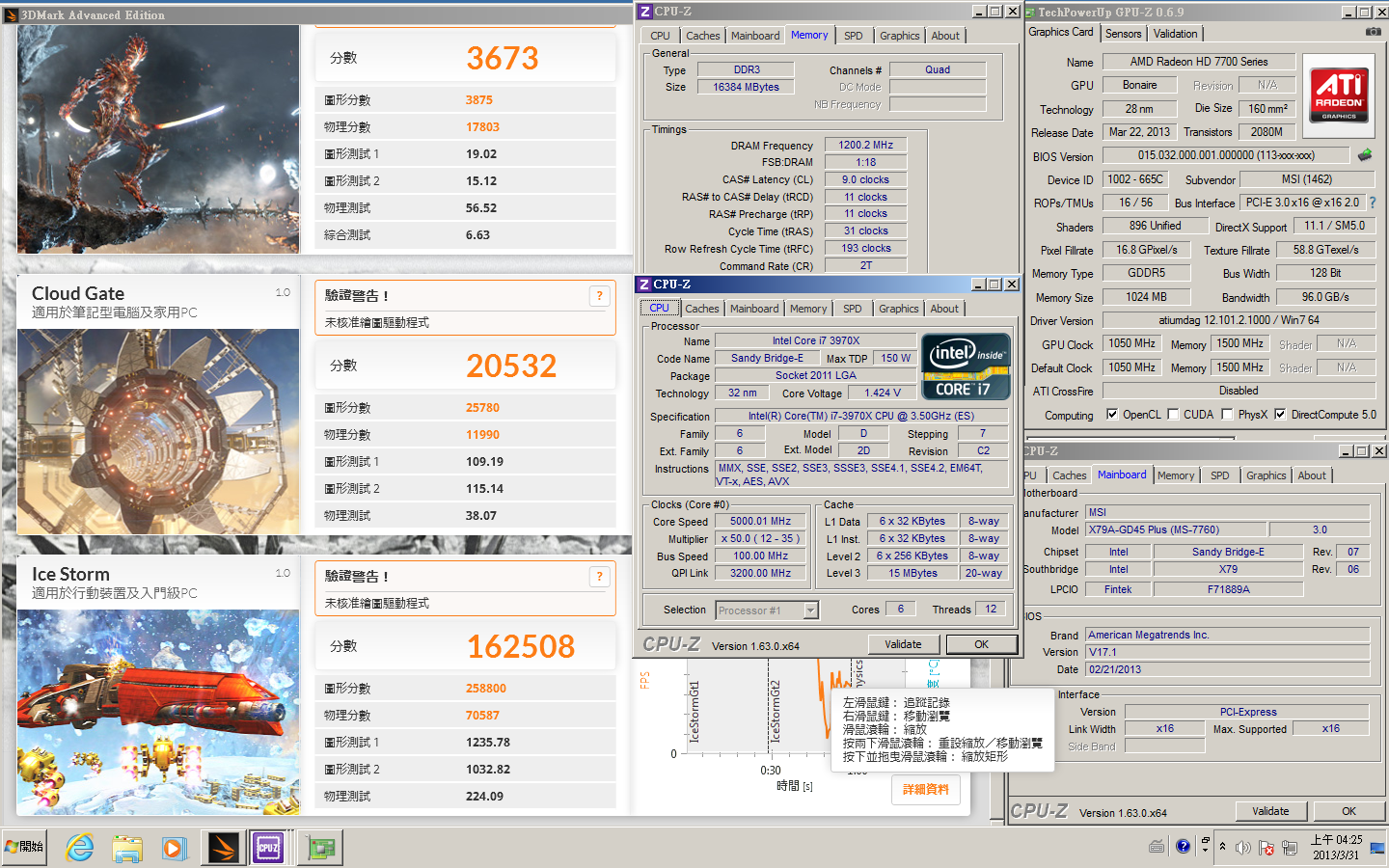Click the orange 詳細資料 details button
This screenshot has height=868, width=1389.
click(925, 789)
